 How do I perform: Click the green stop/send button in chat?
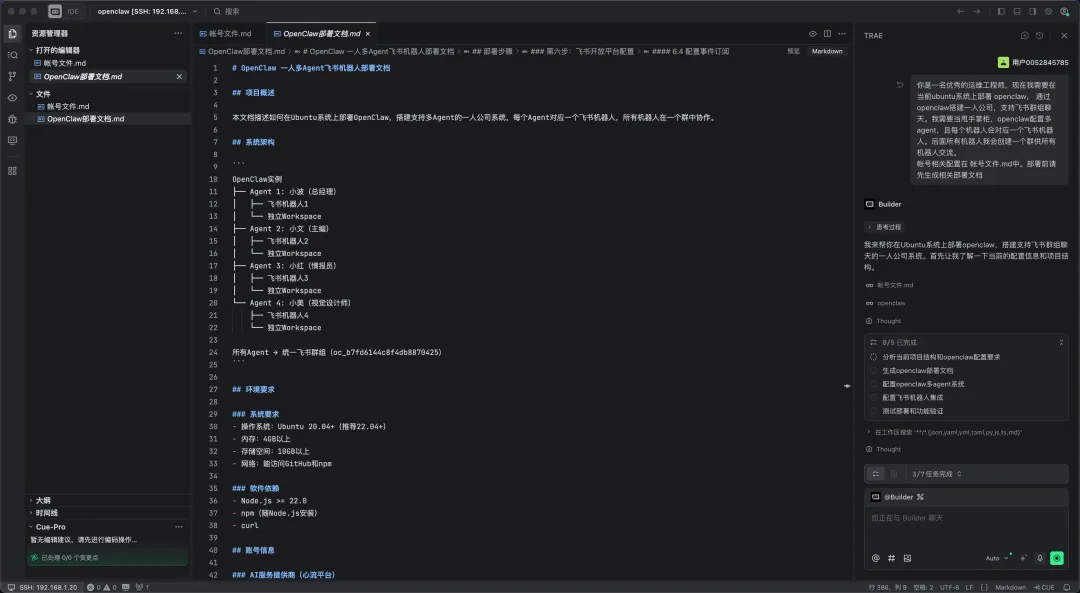click(1057, 559)
